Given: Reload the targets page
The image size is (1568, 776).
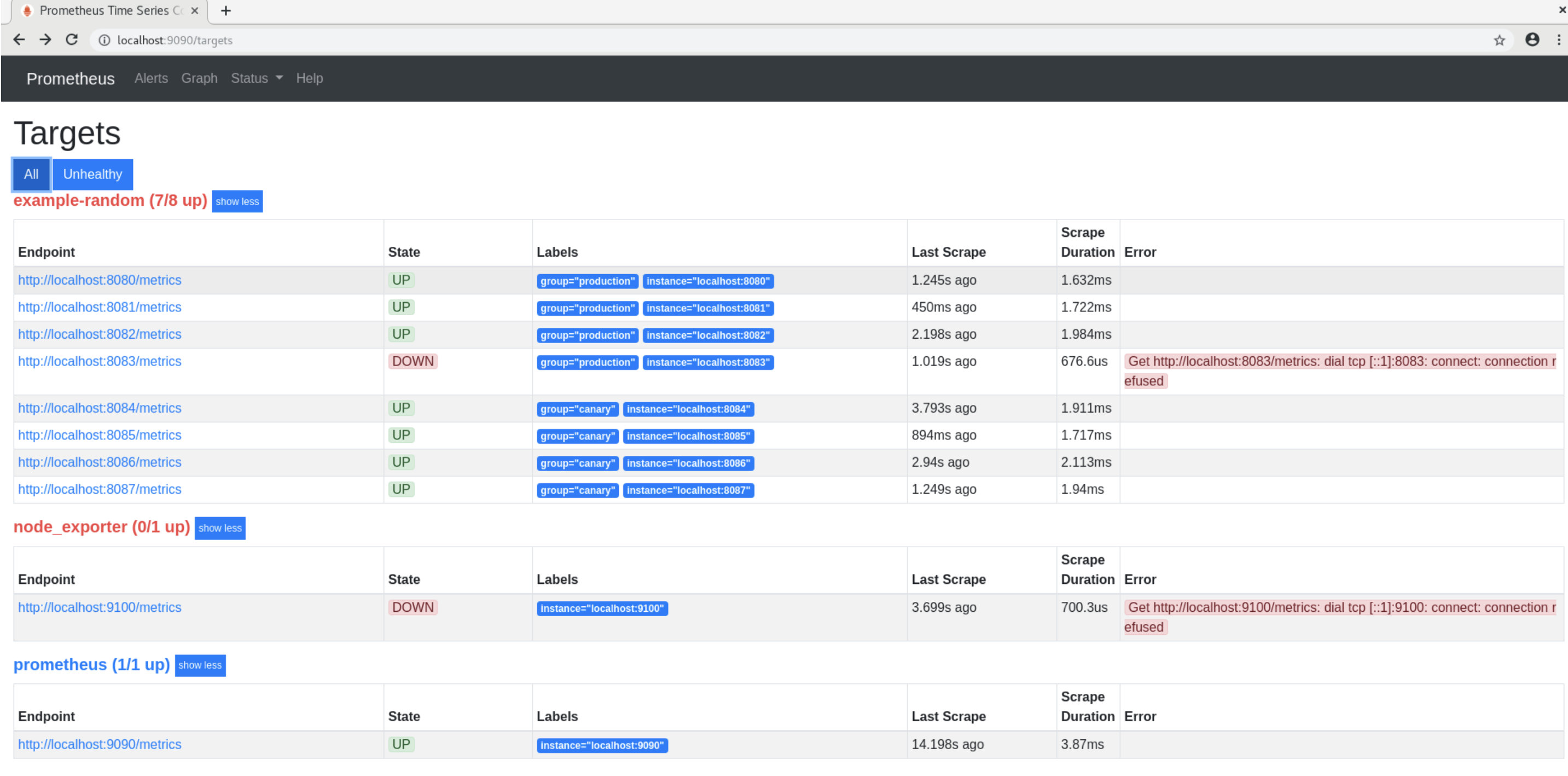Looking at the screenshot, I should (71, 39).
